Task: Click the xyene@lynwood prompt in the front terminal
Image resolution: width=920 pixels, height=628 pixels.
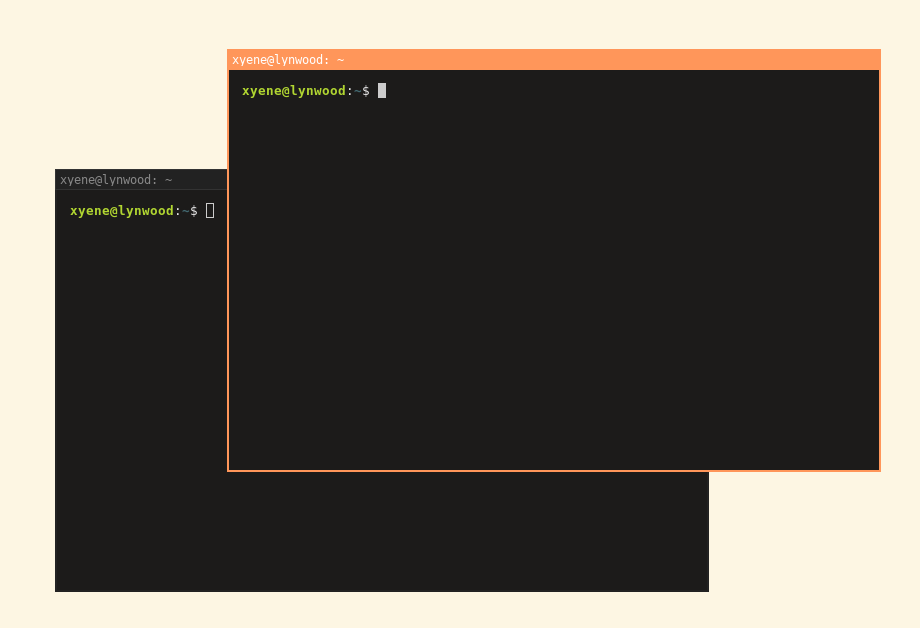Action: (x=295, y=90)
